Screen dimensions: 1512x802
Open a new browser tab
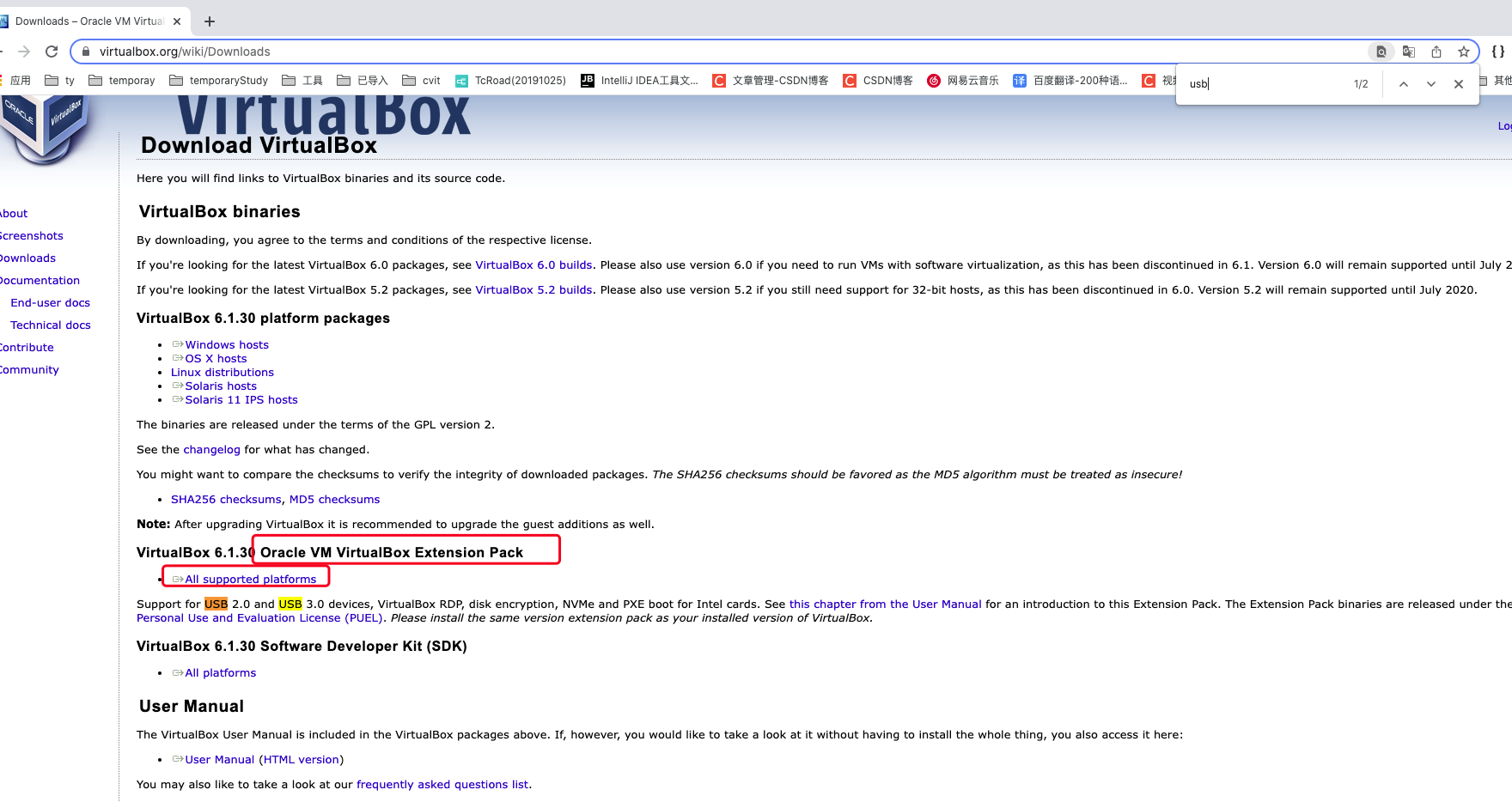pyautogui.click(x=210, y=21)
